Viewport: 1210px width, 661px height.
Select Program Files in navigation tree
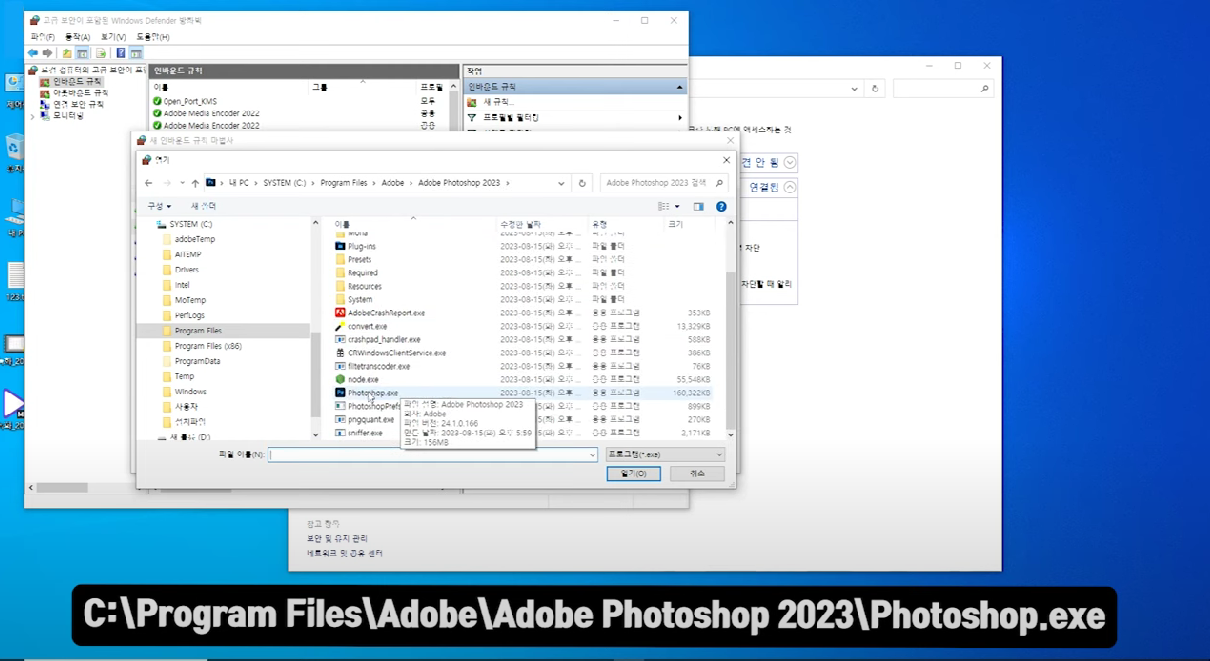coord(198,330)
